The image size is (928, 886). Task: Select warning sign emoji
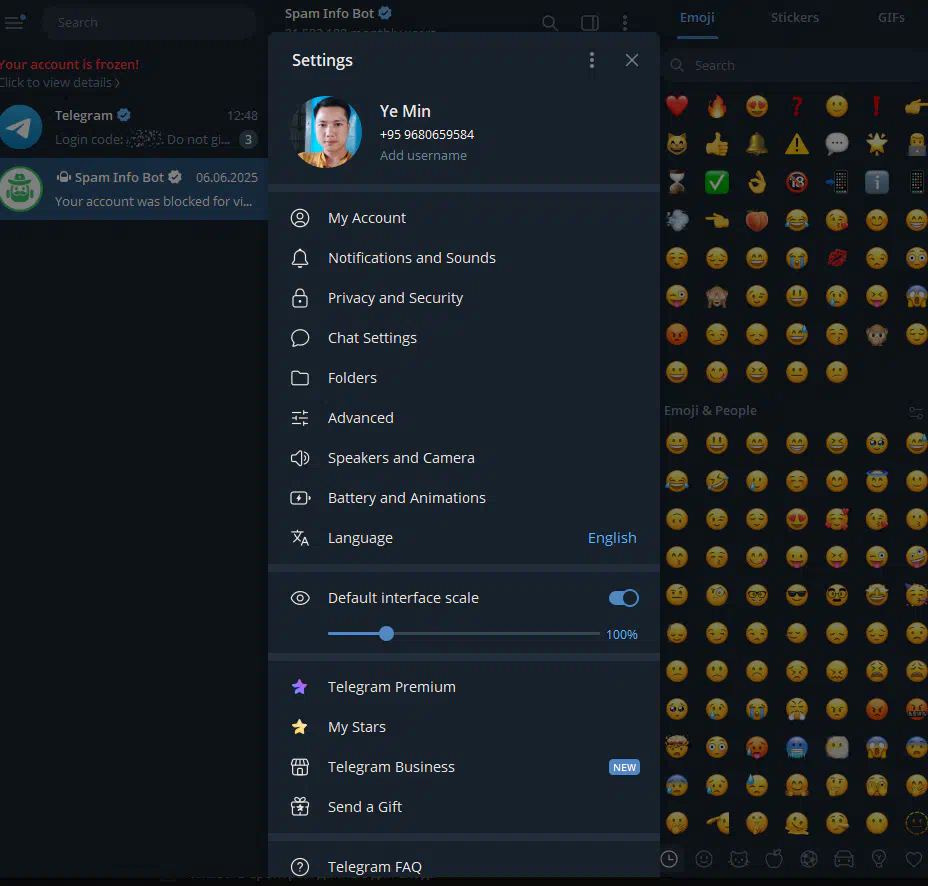tap(797, 144)
